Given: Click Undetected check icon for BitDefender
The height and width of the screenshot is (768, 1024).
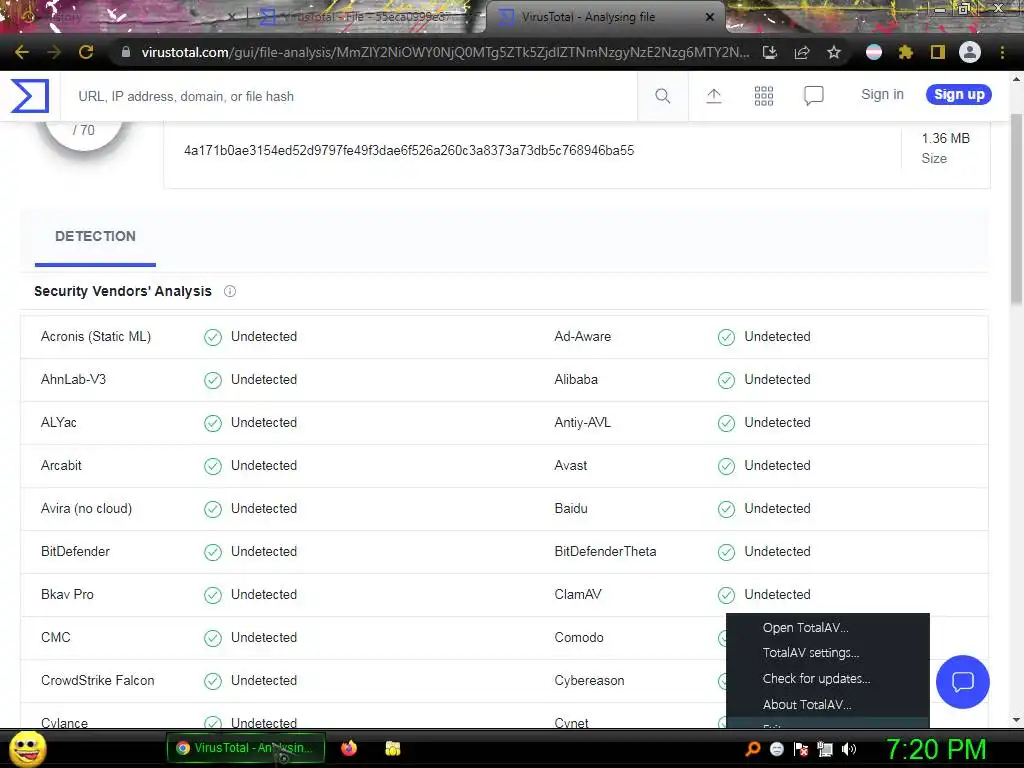Looking at the screenshot, I should coord(213,552).
